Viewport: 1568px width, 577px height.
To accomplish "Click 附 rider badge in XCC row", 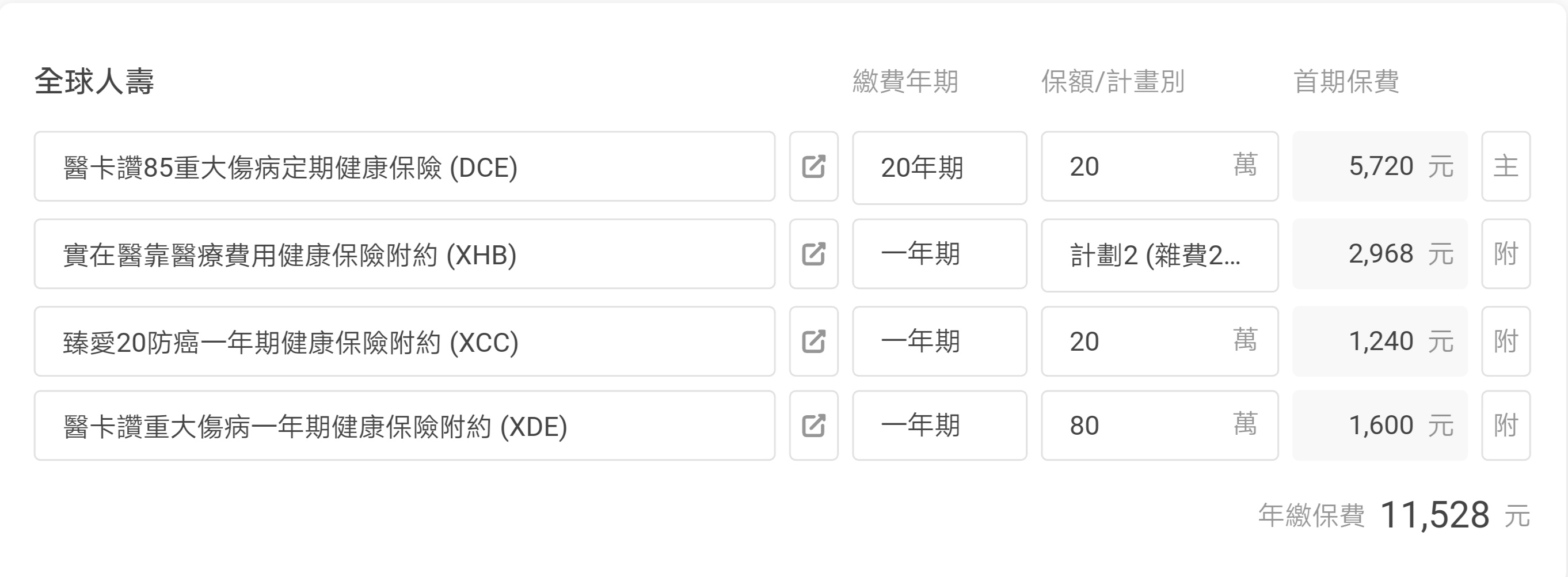I will coord(1505,341).
